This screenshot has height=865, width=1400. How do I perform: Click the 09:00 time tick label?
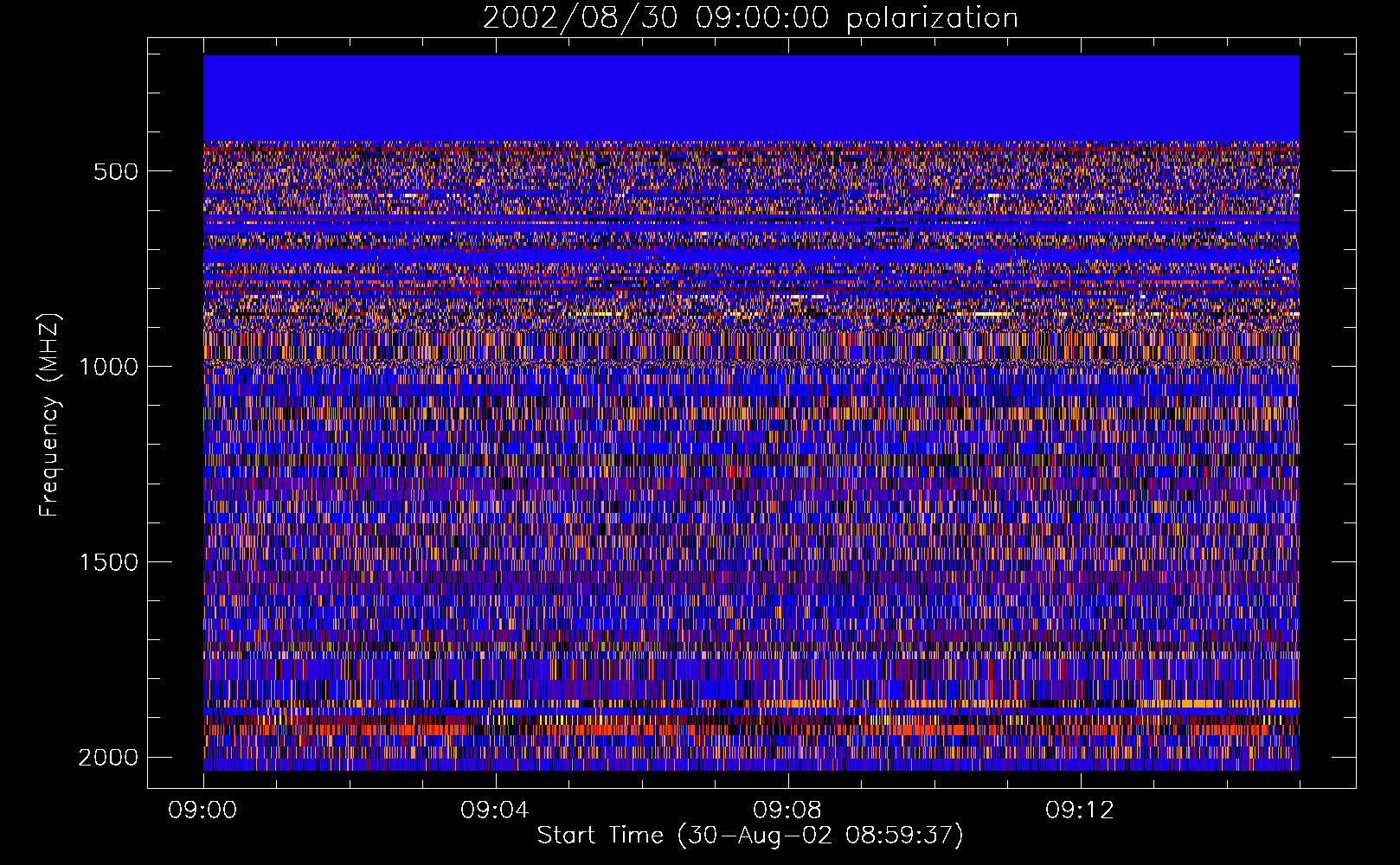(202, 811)
